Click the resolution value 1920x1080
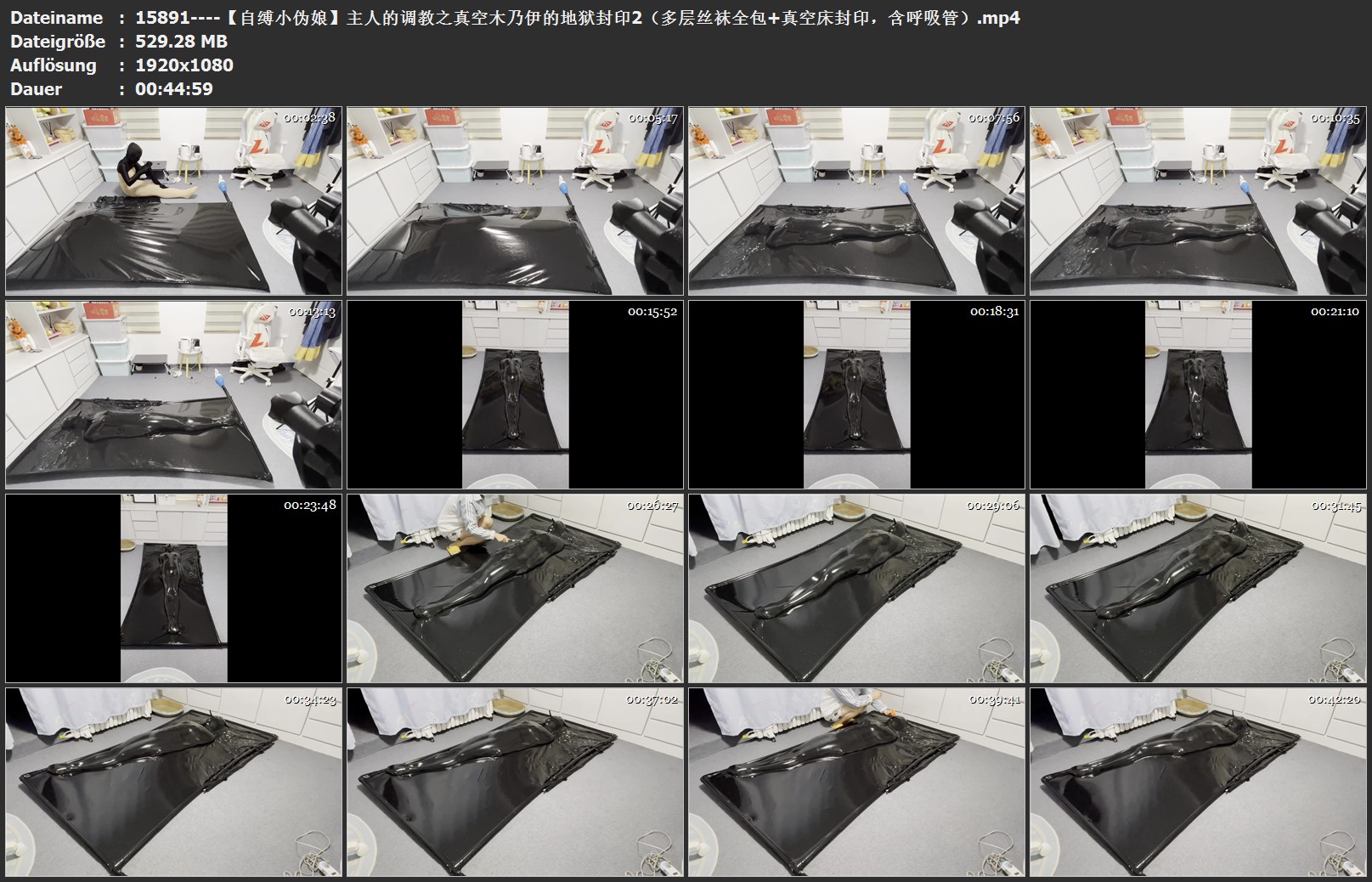The width and height of the screenshot is (1372, 882). click(183, 65)
